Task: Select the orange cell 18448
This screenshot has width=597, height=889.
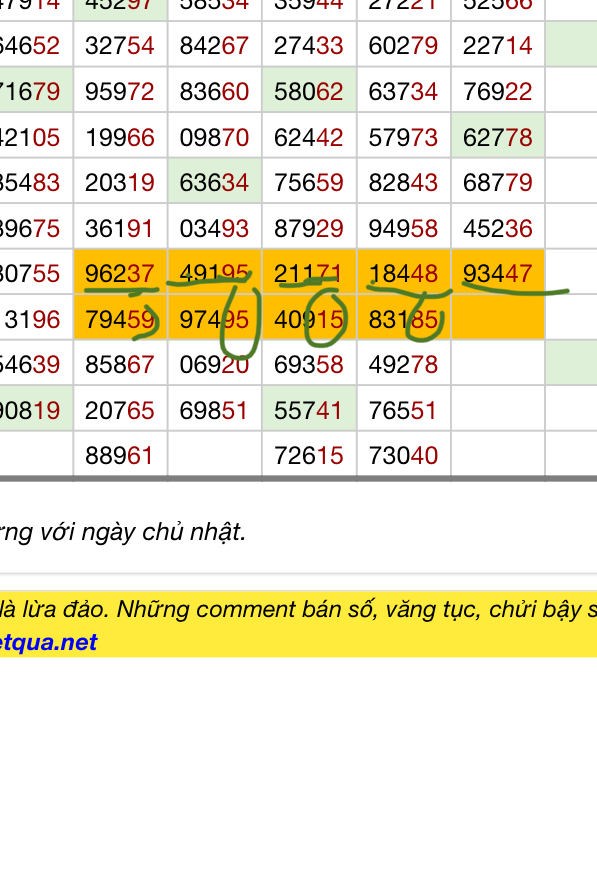Action: (404, 273)
